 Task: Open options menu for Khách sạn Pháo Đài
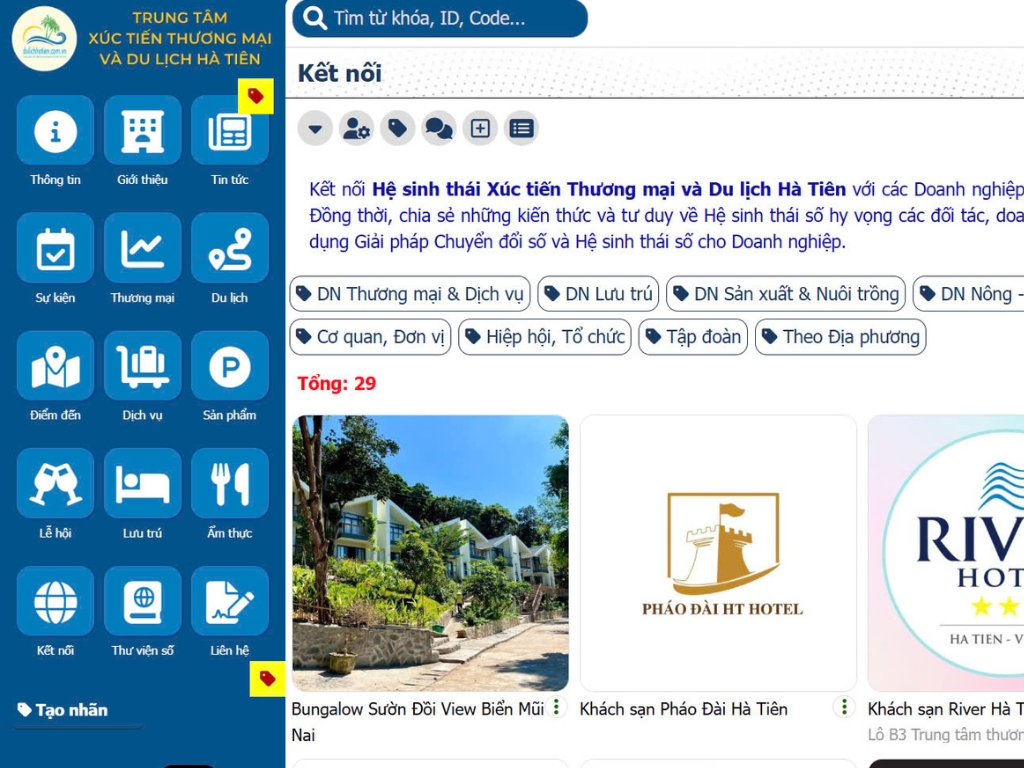[845, 708]
